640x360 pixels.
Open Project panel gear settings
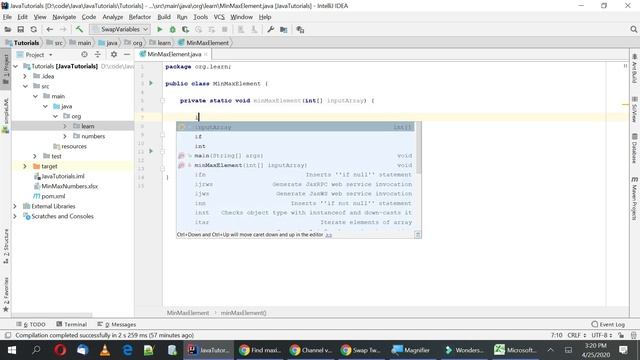[113, 54]
